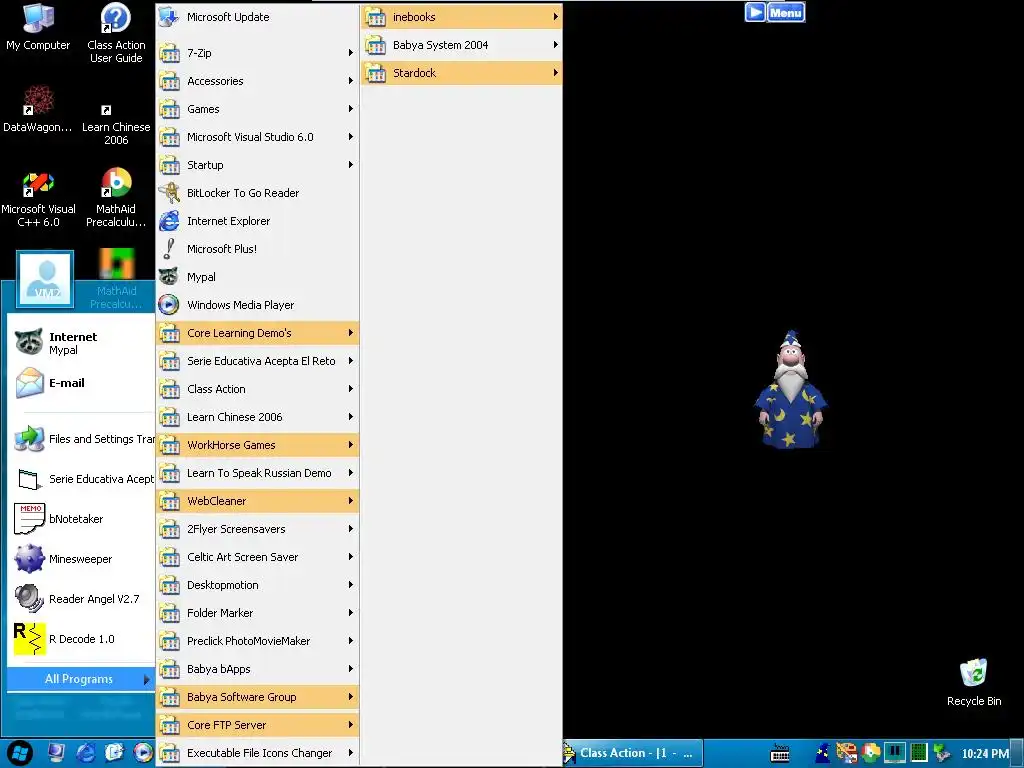Image resolution: width=1024 pixels, height=768 pixels.
Task: Click the play arrow beside Menu
Action: (755, 12)
